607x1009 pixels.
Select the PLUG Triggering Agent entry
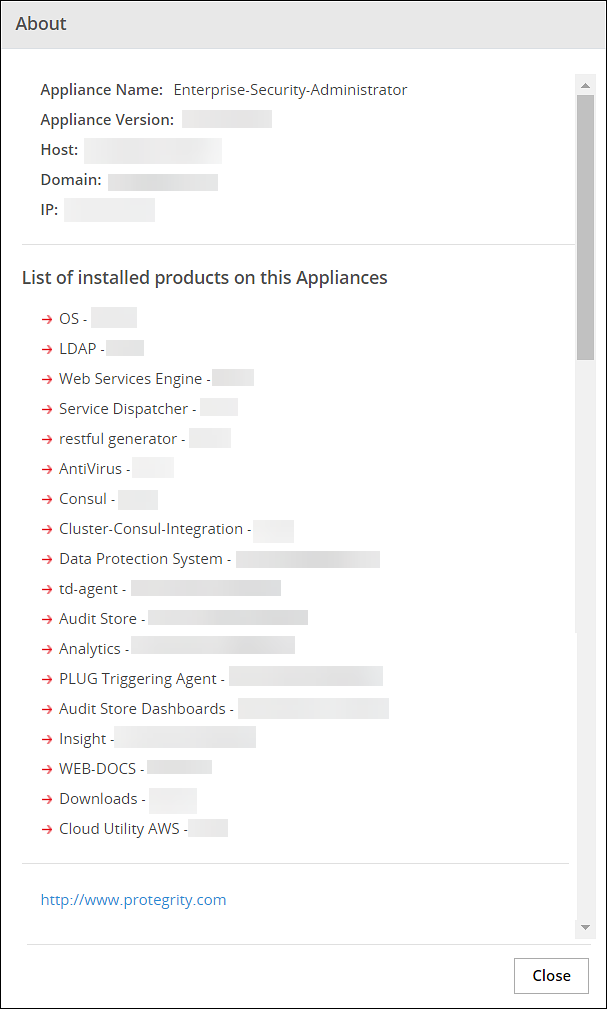pyautogui.click(x=138, y=679)
